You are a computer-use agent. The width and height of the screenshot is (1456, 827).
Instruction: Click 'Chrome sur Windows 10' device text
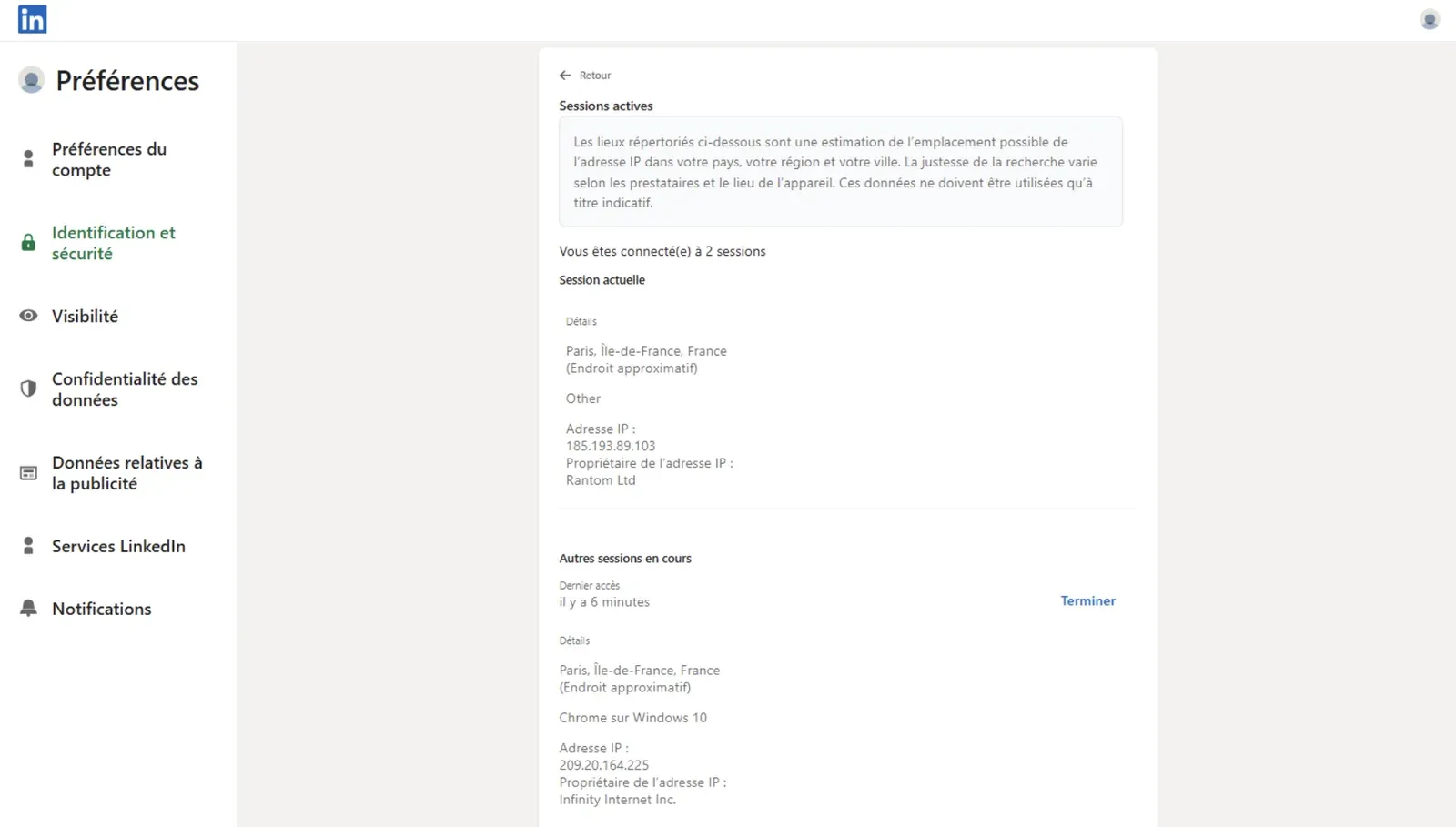coord(632,718)
